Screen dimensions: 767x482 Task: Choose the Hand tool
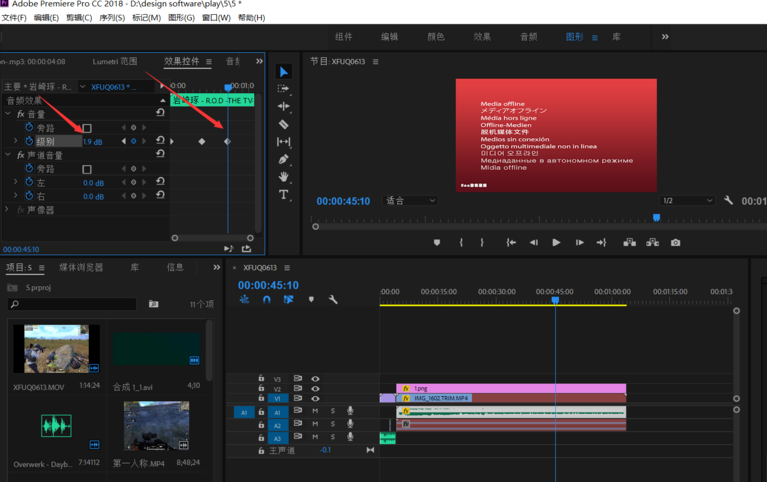(284, 177)
